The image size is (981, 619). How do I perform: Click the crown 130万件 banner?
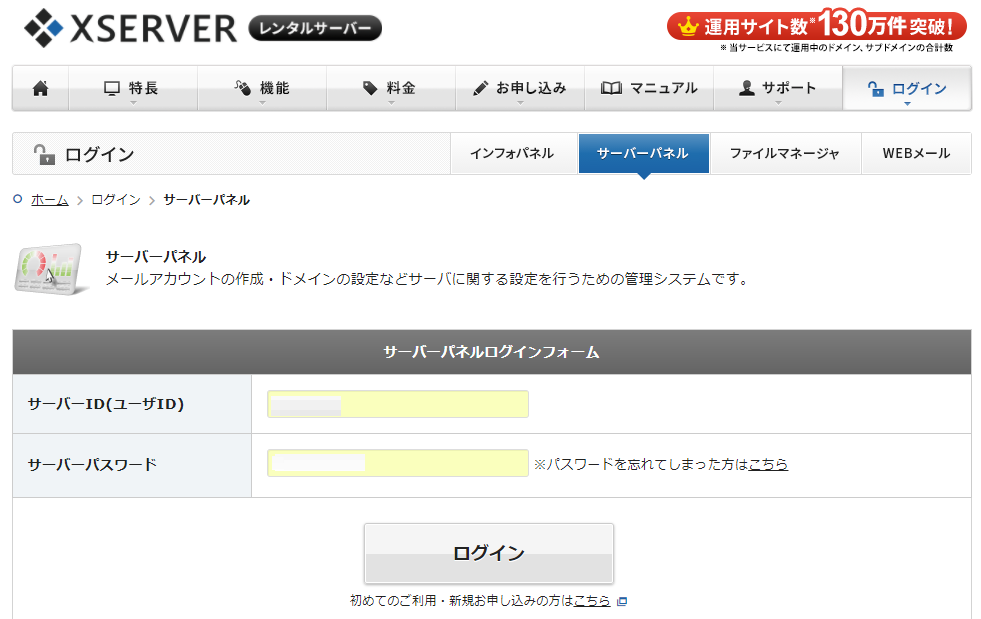(817, 25)
